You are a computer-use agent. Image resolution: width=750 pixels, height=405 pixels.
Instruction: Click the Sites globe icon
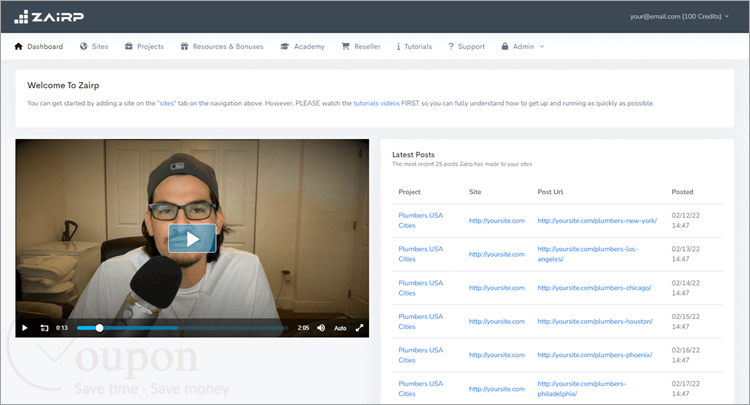[x=84, y=46]
